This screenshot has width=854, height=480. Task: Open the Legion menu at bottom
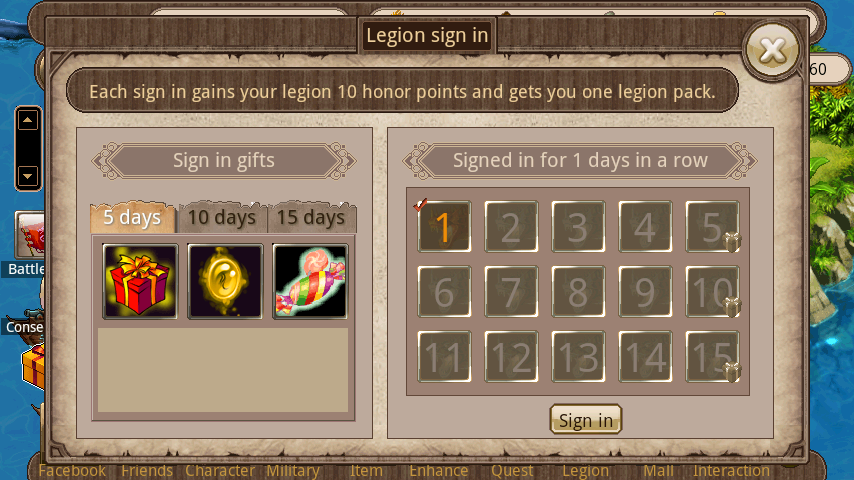(x=585, y=471)
